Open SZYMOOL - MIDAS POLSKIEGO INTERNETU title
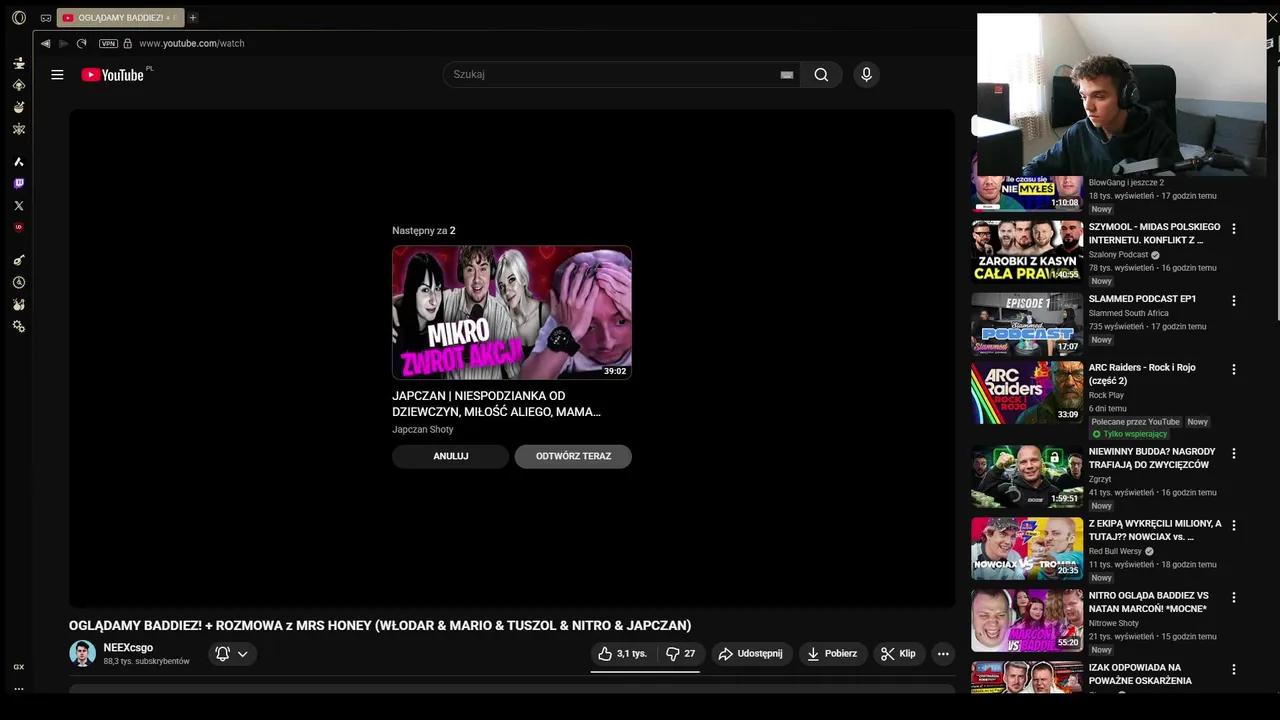 click(1154, 234)
